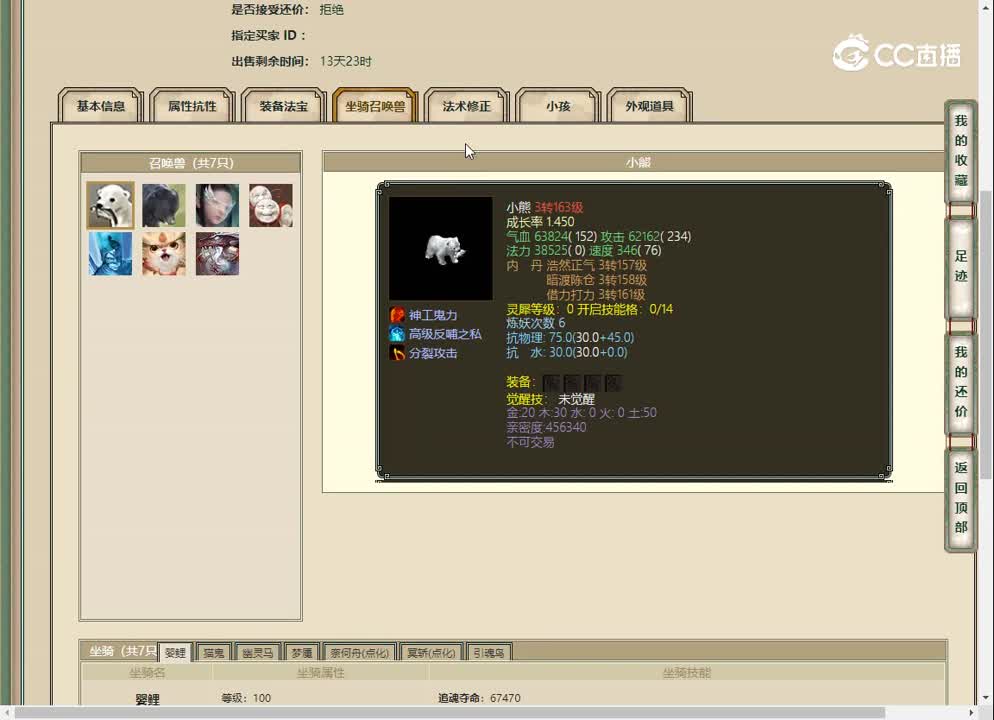
Task: Click the vertical scrollbar thumb
Action: 986,334
